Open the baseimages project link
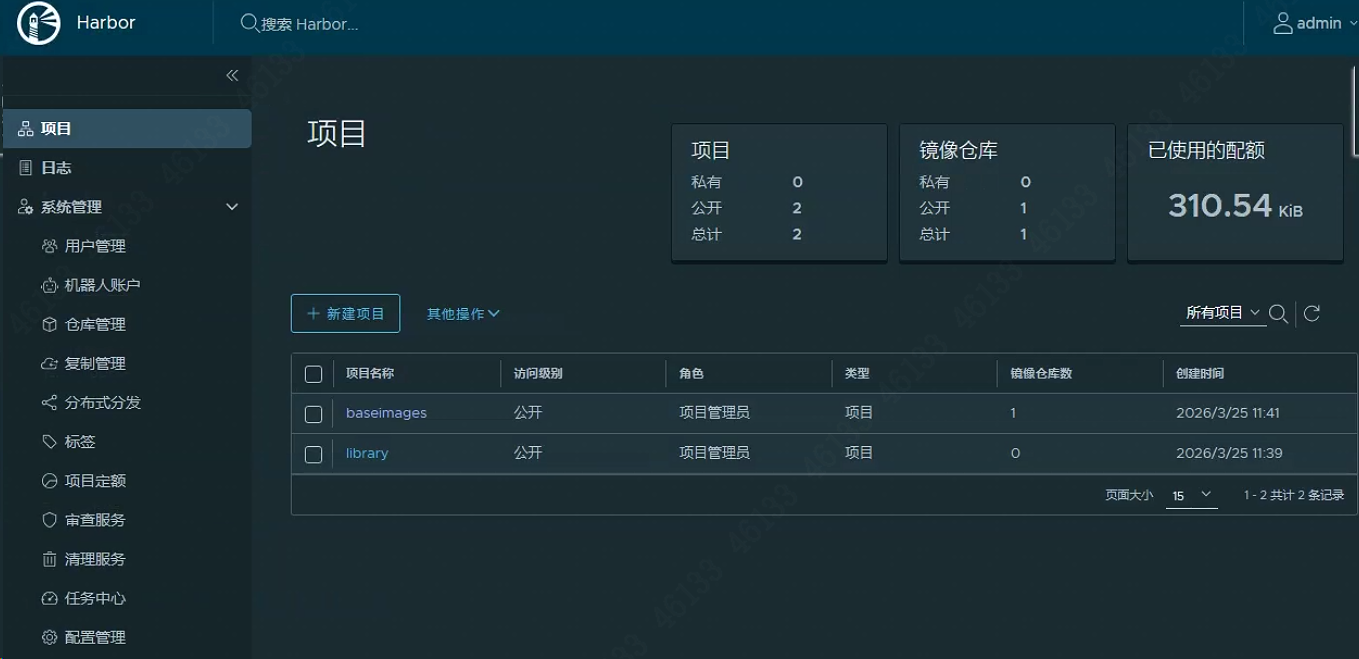 tap(386, 413)
